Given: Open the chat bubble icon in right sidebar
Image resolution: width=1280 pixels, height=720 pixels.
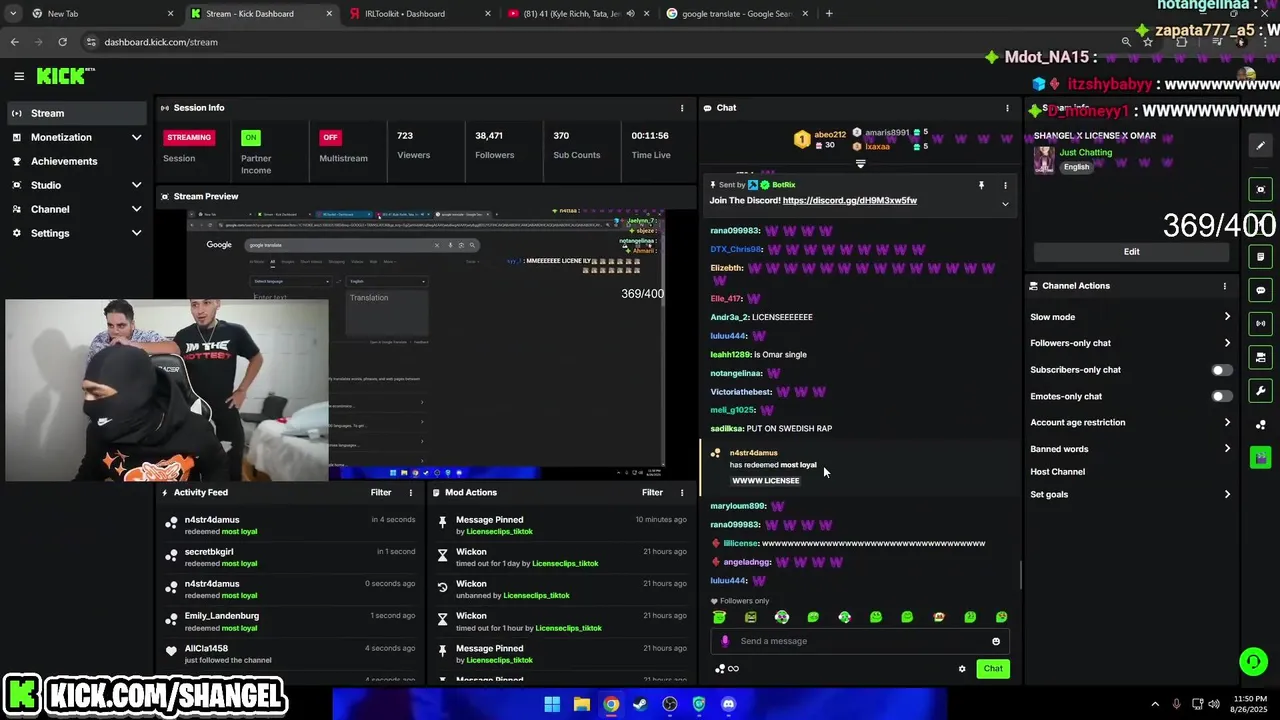Looking at the screenshot, I should (1260, 290).
